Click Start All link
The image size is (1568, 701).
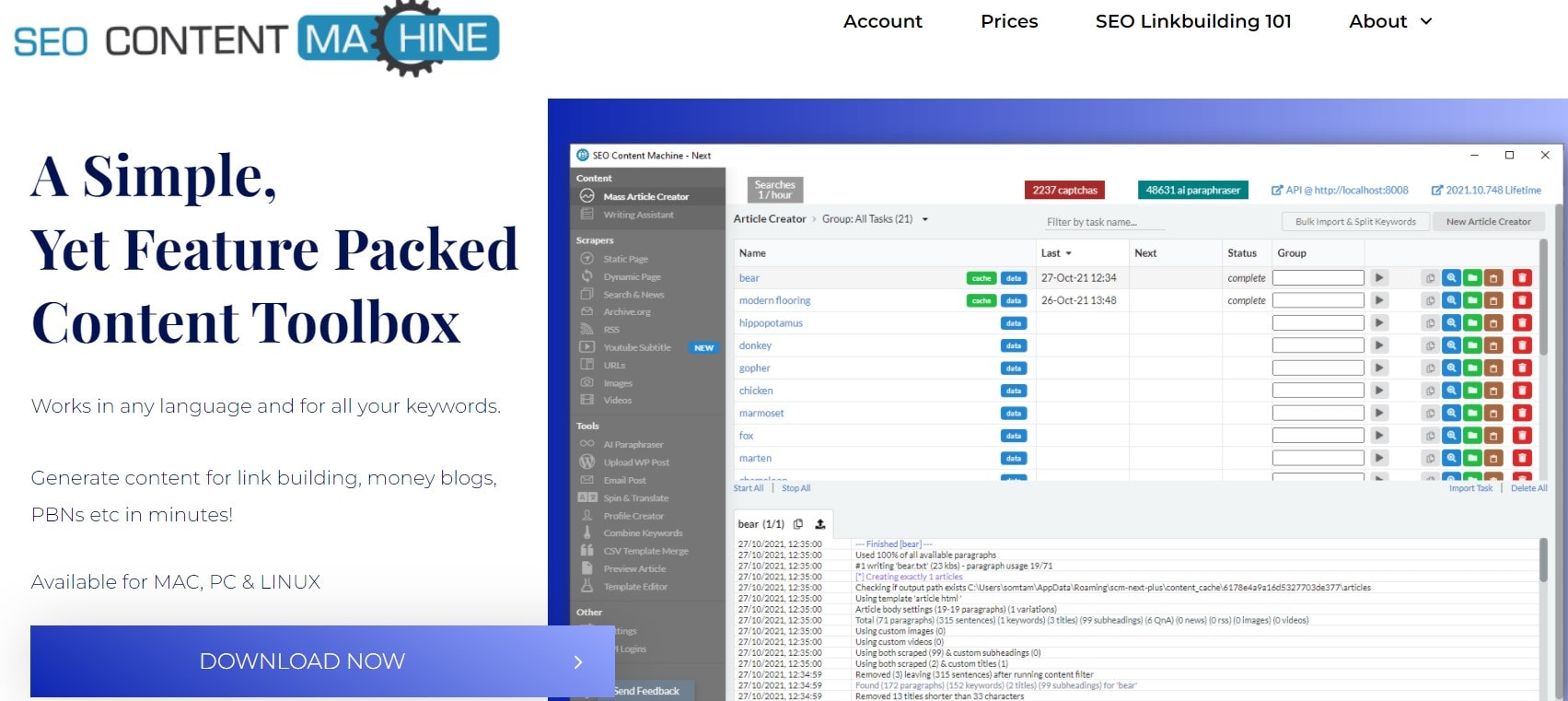pos(749,488)
